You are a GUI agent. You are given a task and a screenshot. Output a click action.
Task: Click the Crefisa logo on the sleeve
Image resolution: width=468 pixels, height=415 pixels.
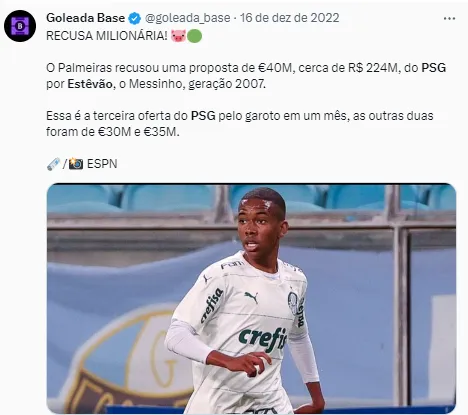click(211, 306)
